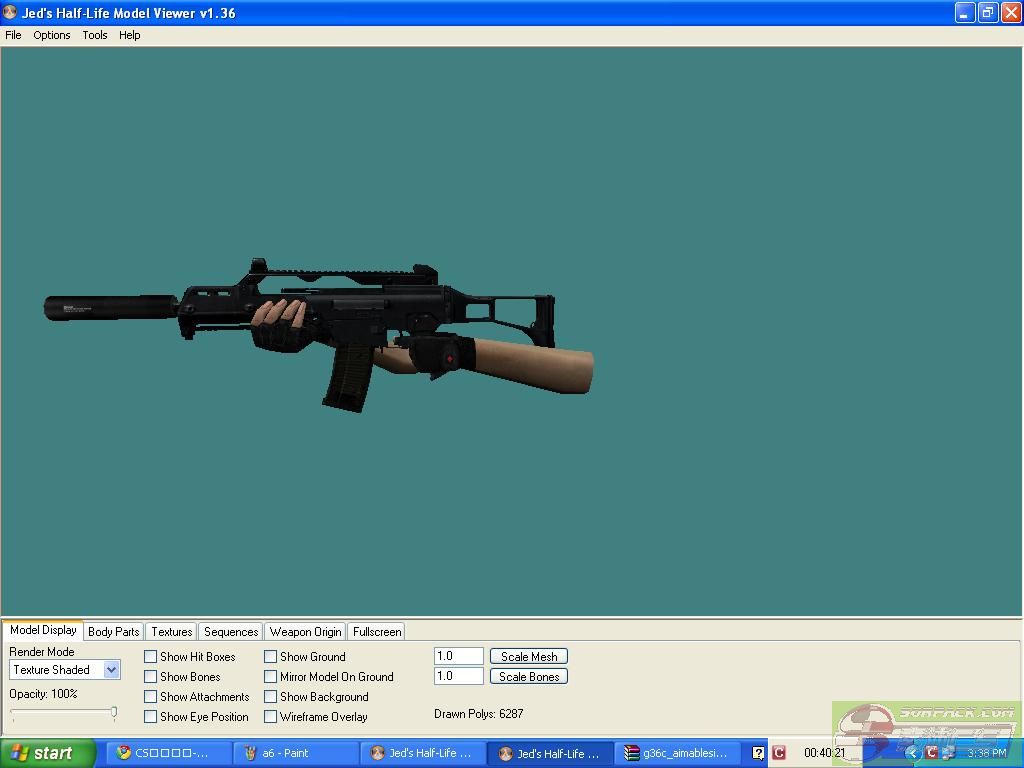Image resolution: width=1024 pixels, height=768 pixels.
Task: Open the Weapon Origin tab
Action: [x=305, y=632]
